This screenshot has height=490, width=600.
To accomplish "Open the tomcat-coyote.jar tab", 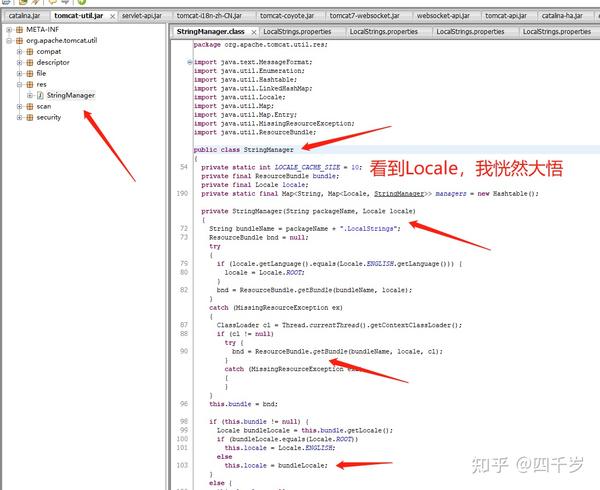I will coord(287,16).
